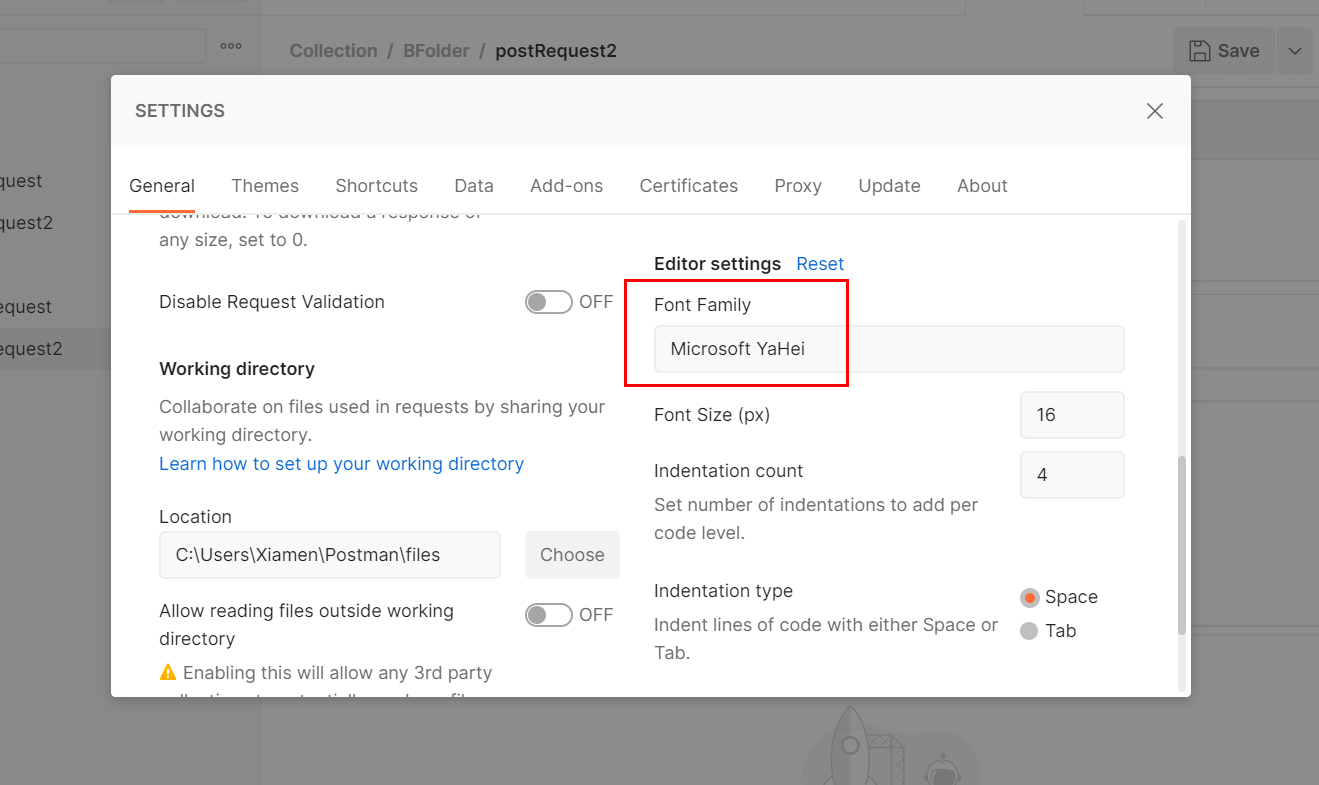Click BFolder in the breadcrumb
Viewport: 1319px width, 785px height.
tap(436, 51)
